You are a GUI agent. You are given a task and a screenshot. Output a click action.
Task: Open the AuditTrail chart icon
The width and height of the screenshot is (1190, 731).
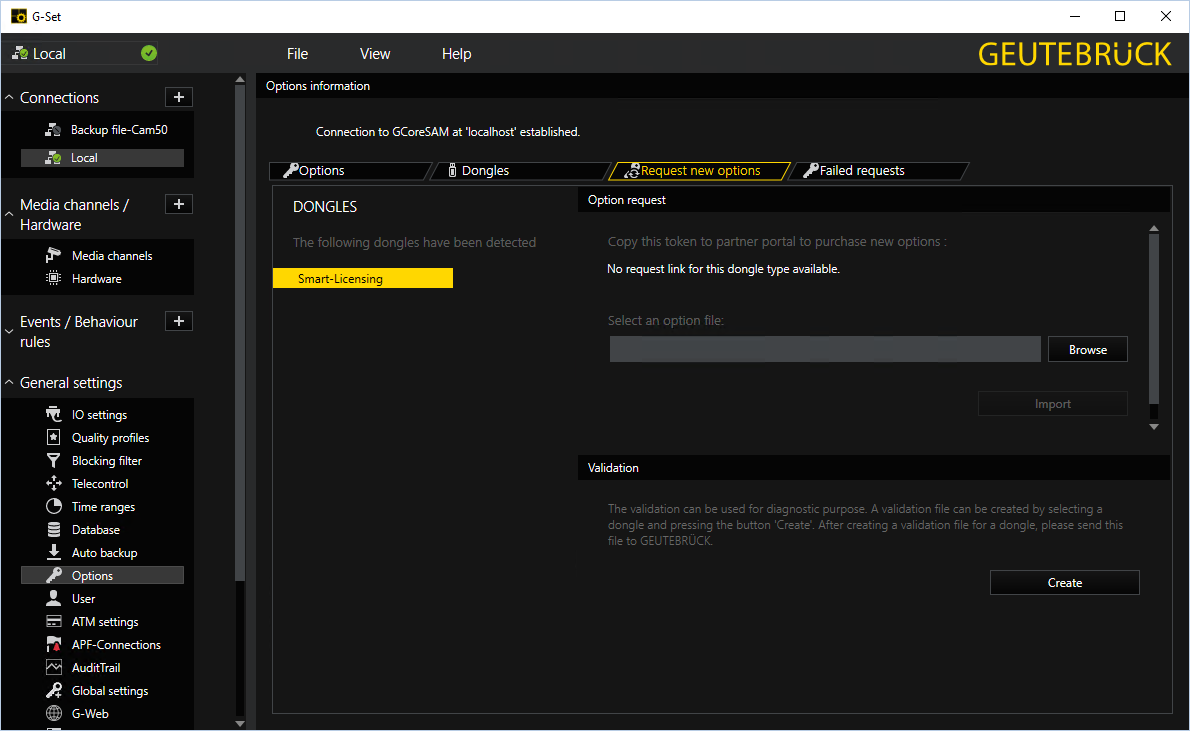click(x=54, y=668)
